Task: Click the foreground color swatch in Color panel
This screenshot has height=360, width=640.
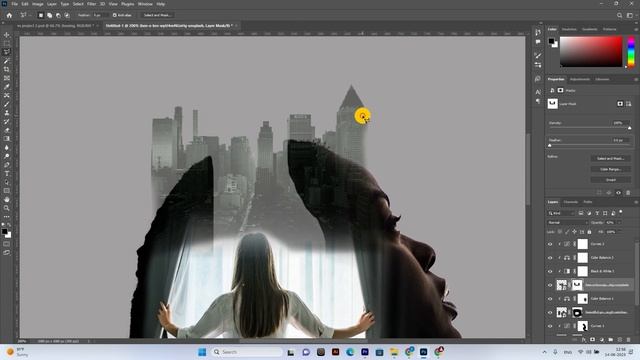Action: click(x=551, y=41)
